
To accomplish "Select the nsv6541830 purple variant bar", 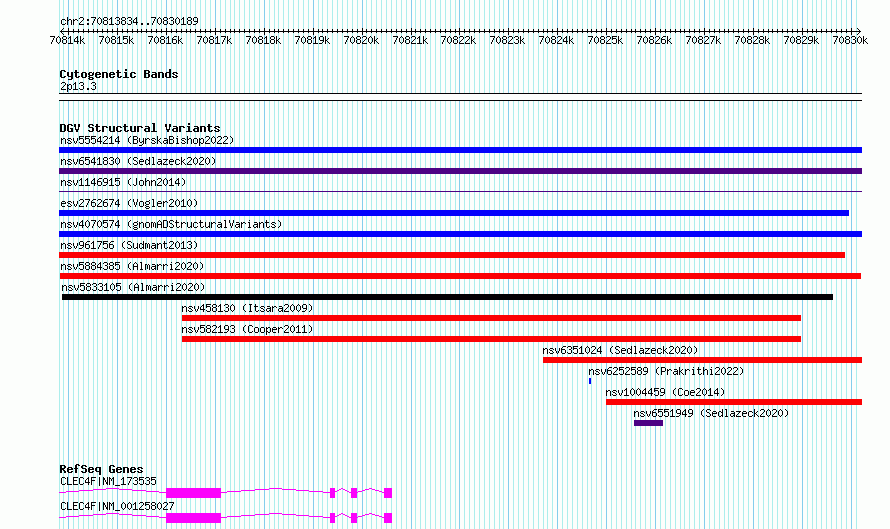I will (x=460, y=171).
